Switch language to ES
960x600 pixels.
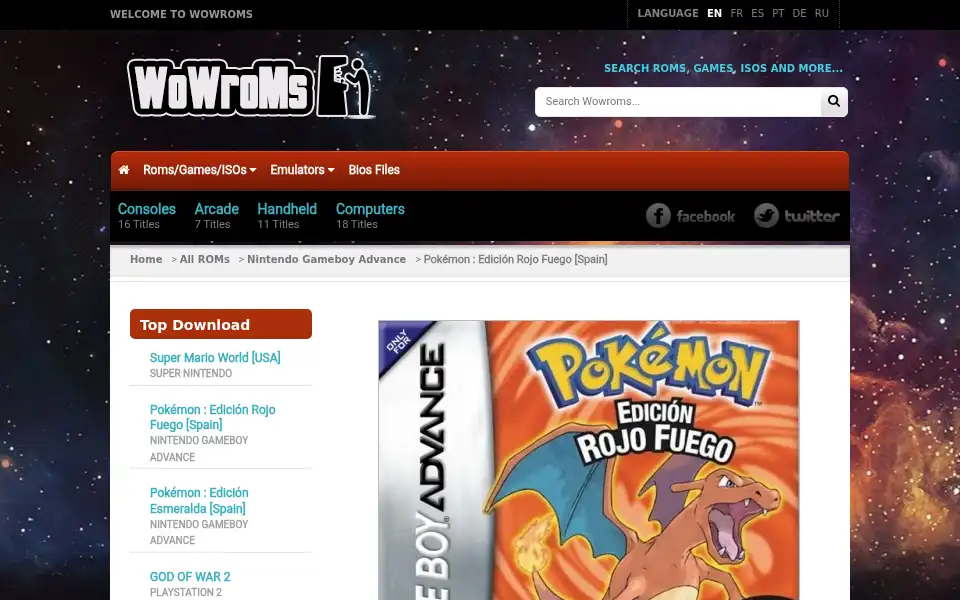757,13
